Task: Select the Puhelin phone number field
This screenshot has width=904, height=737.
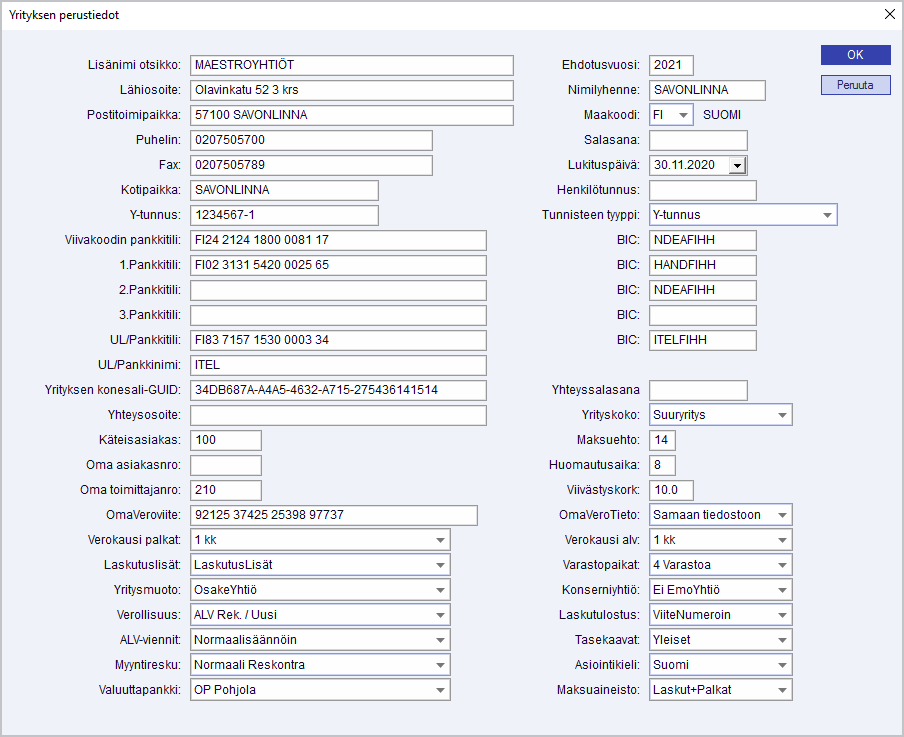Action: tap(311, 140)
